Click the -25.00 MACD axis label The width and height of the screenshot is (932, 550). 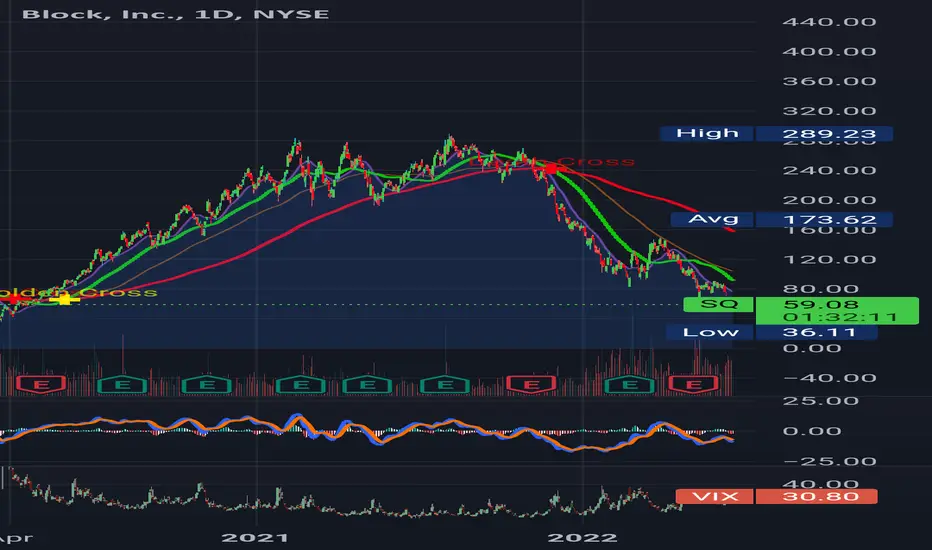pos(829,461)
